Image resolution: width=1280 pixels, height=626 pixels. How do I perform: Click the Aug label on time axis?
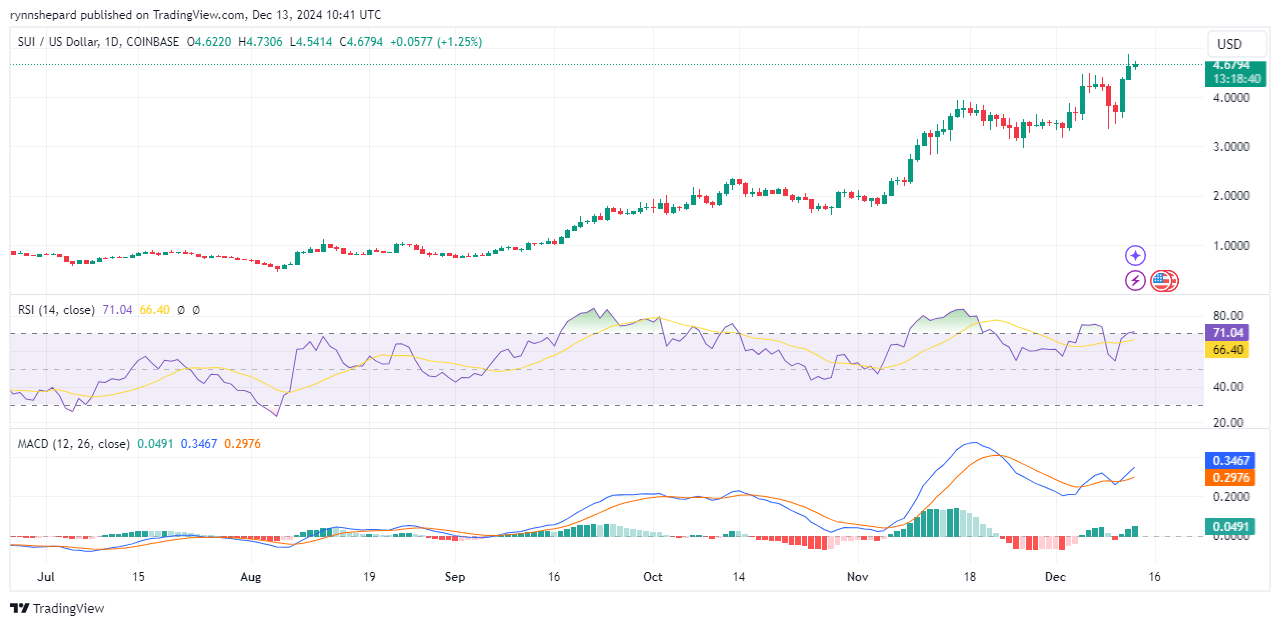click(x=250, y=577)
